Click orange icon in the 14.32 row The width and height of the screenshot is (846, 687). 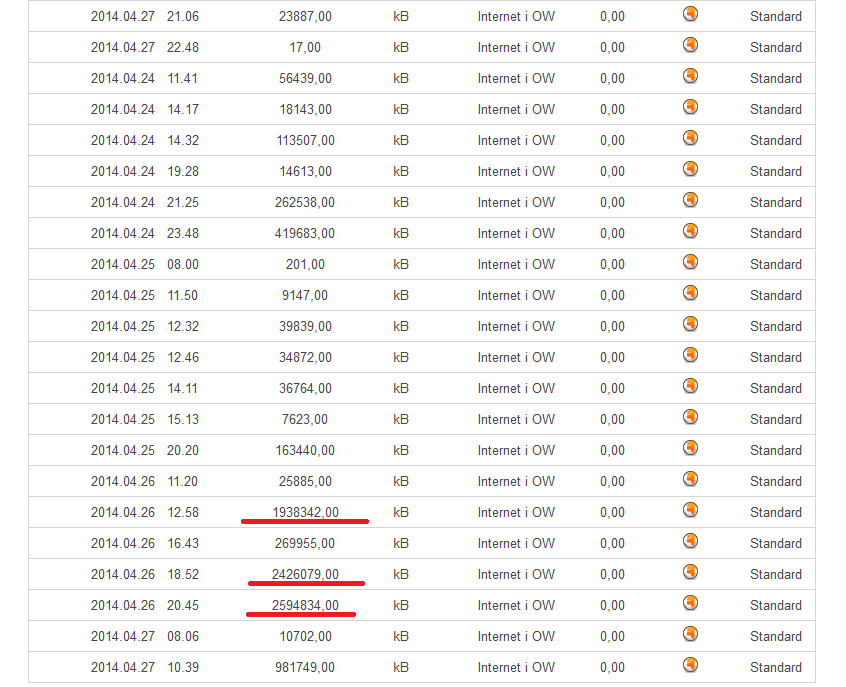point(690,138)
